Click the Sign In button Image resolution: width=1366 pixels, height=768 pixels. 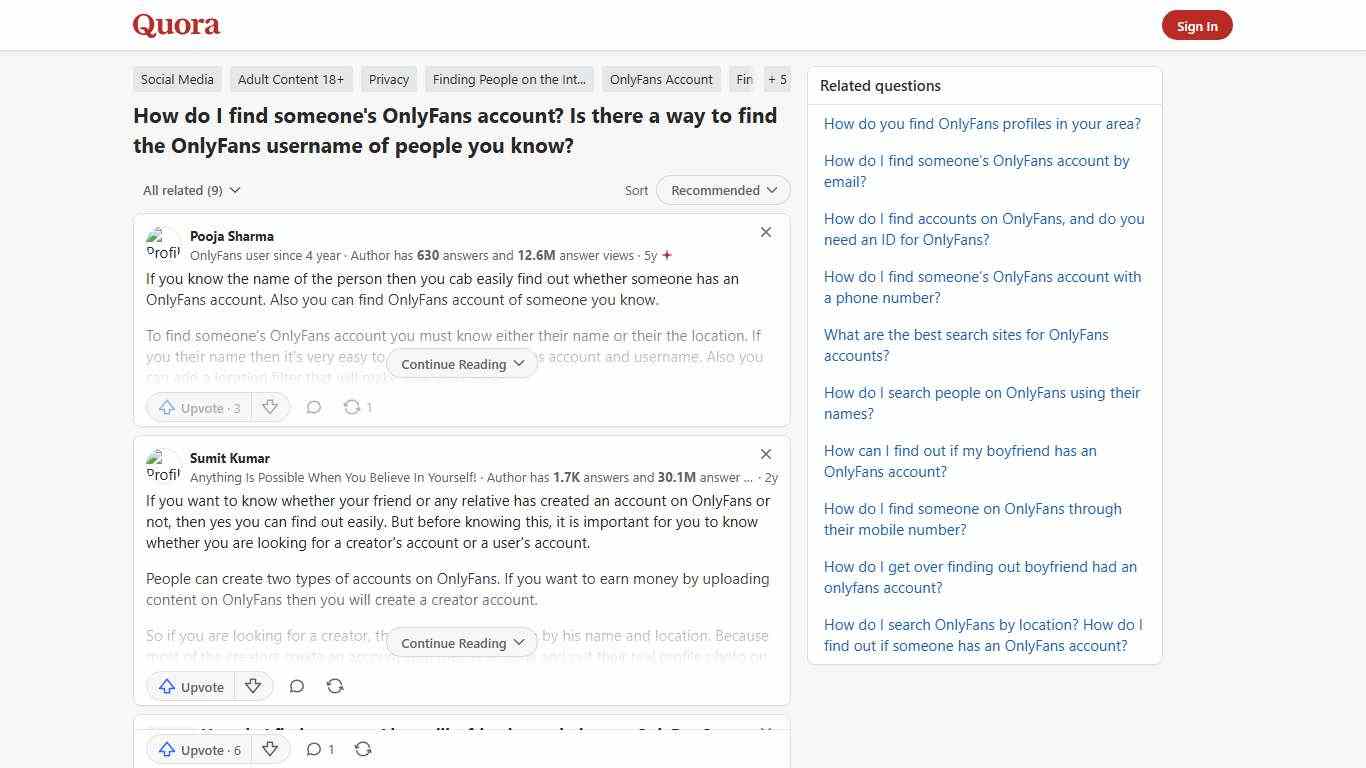tap(1196, 25)
